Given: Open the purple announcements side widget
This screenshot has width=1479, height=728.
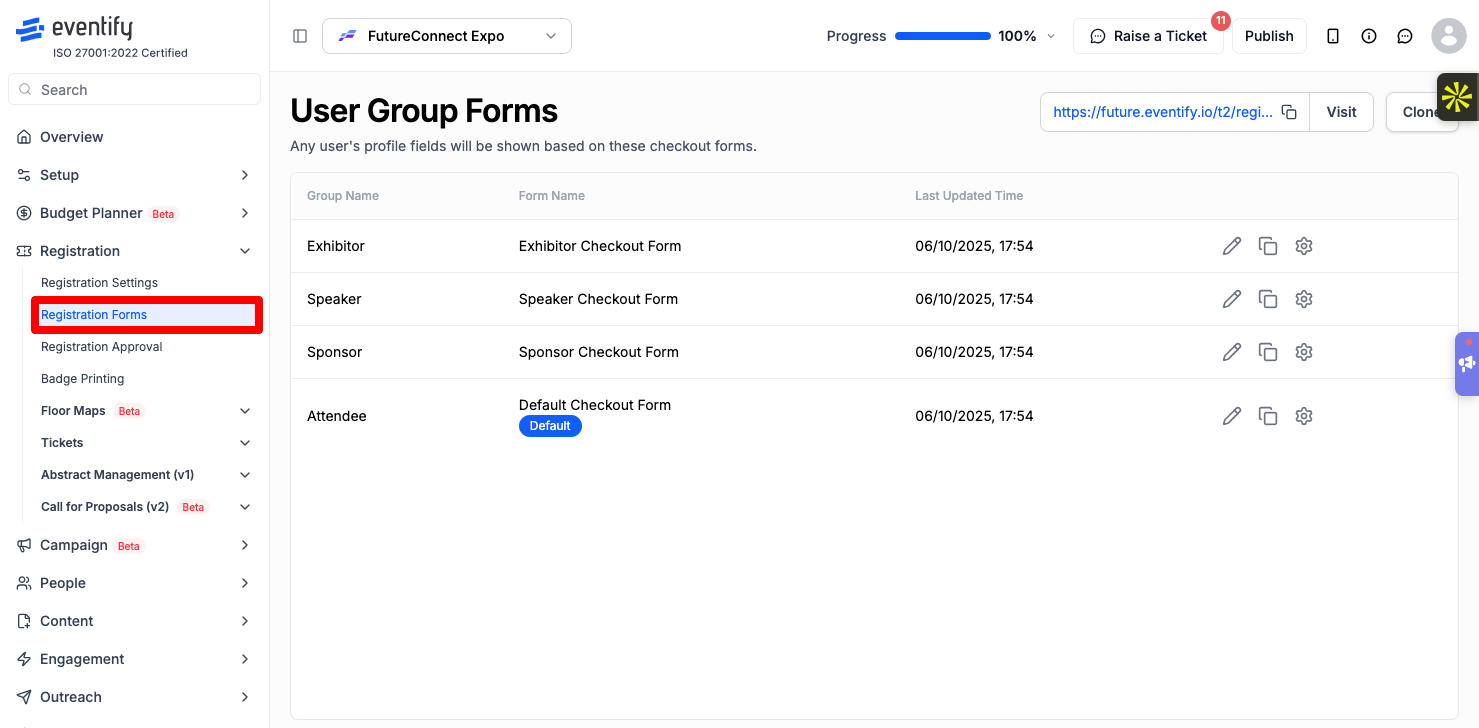Looking at the screenshot, I should pyautogui.click(x=1467, y=364).
